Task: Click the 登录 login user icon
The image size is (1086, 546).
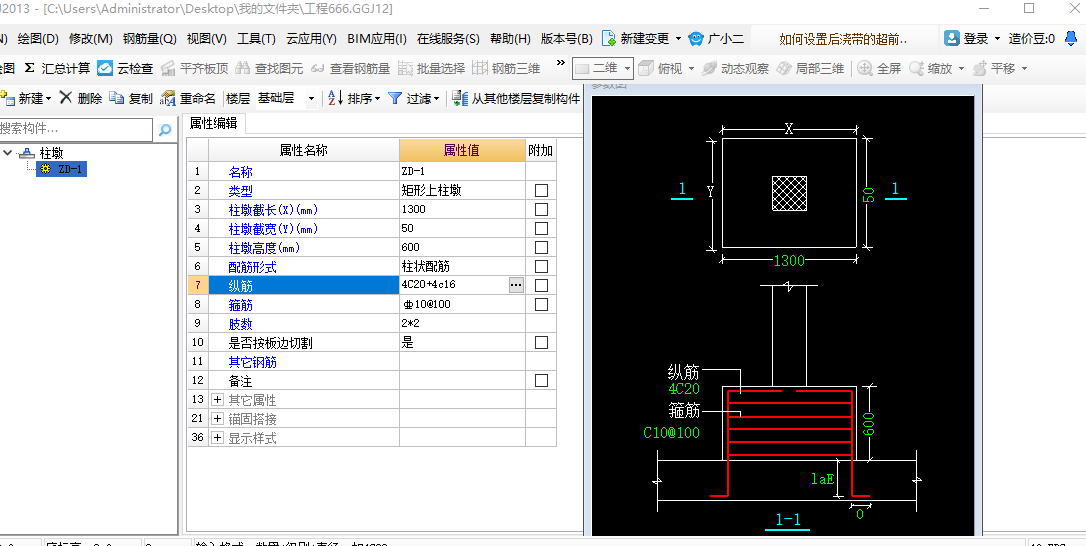Action: [x=952, y=38]
